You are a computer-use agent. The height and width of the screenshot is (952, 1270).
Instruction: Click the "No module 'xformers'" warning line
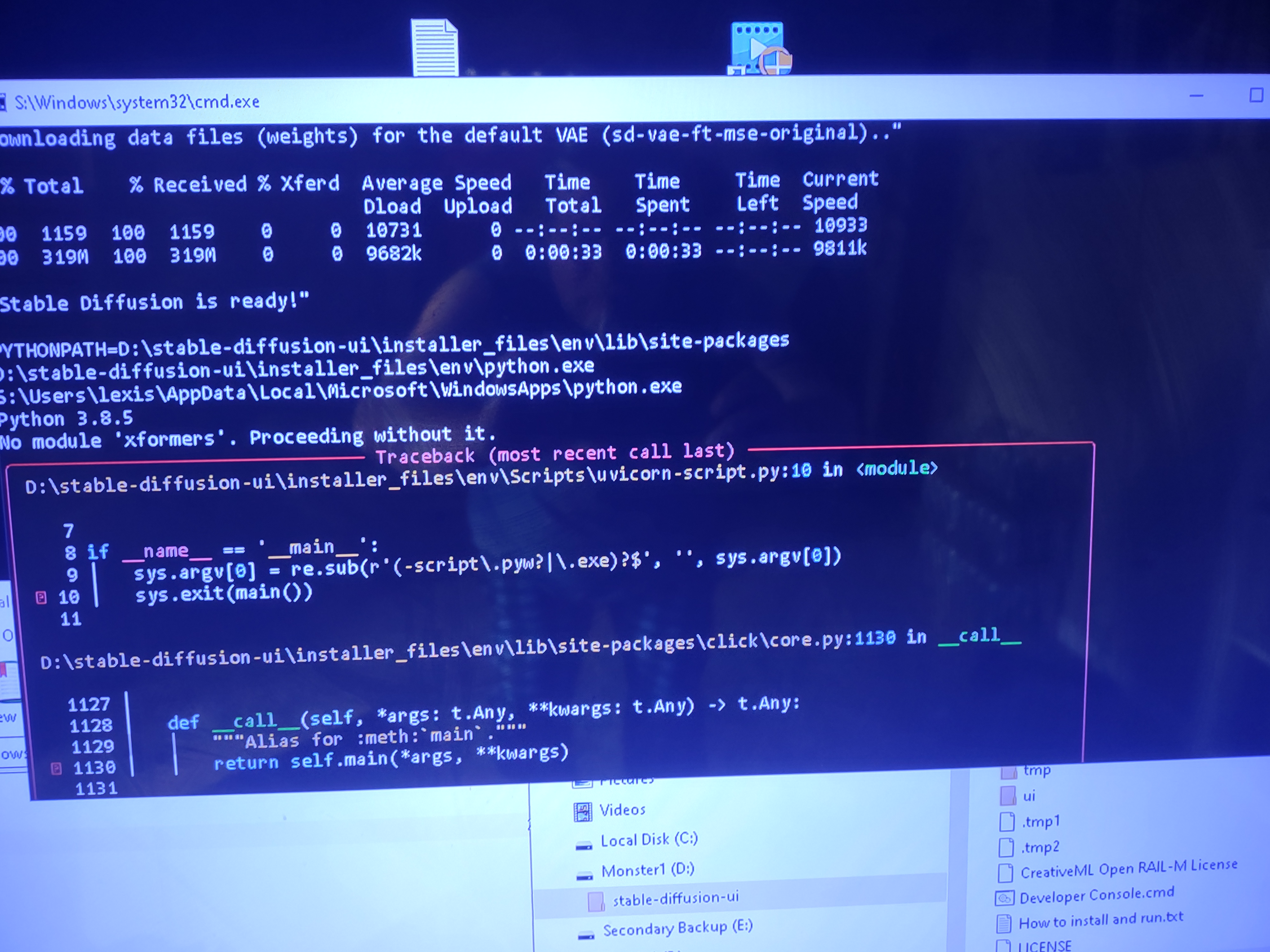click(x=247, y=437)
